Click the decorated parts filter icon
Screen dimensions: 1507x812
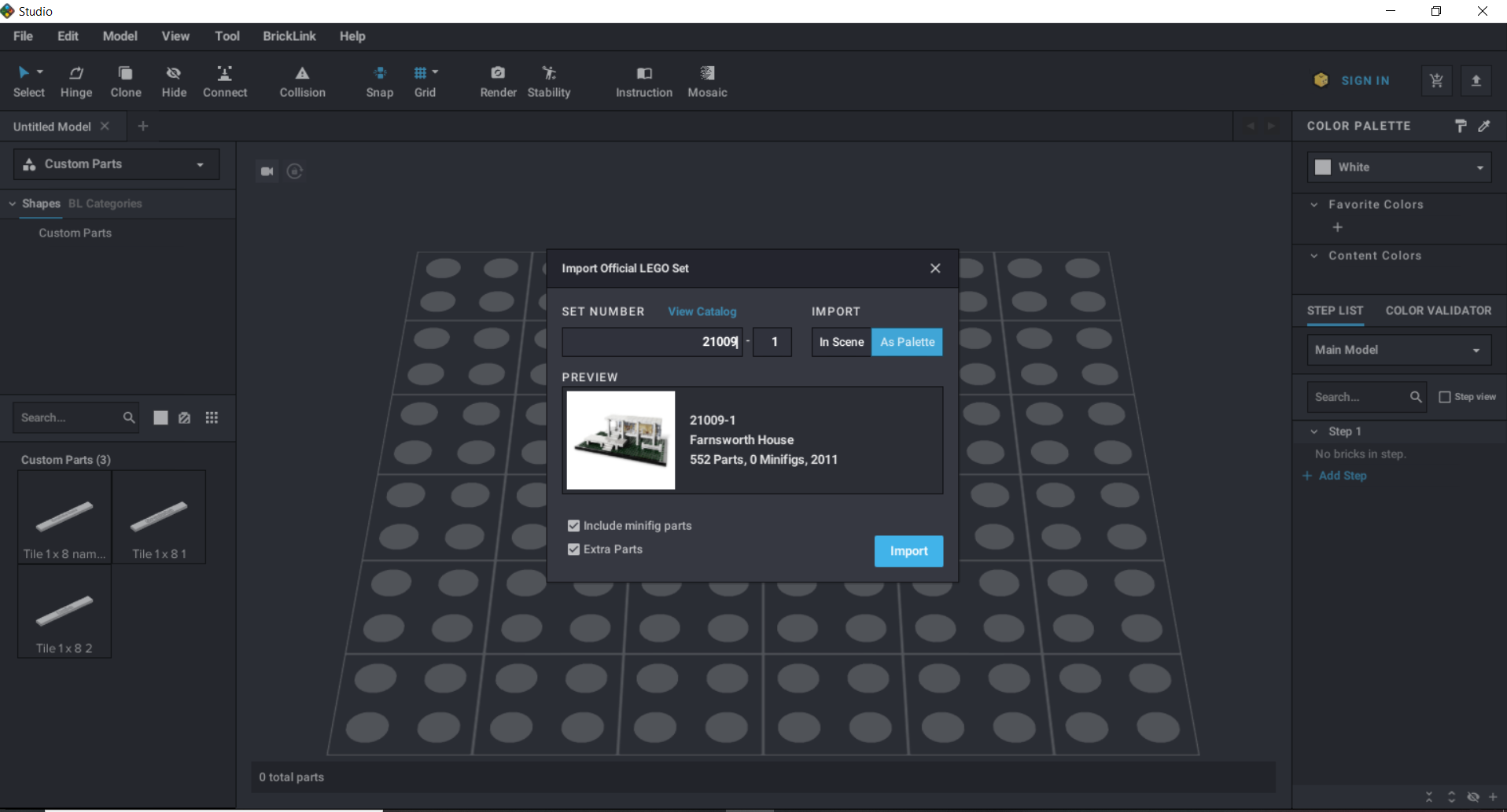point(185,417)
